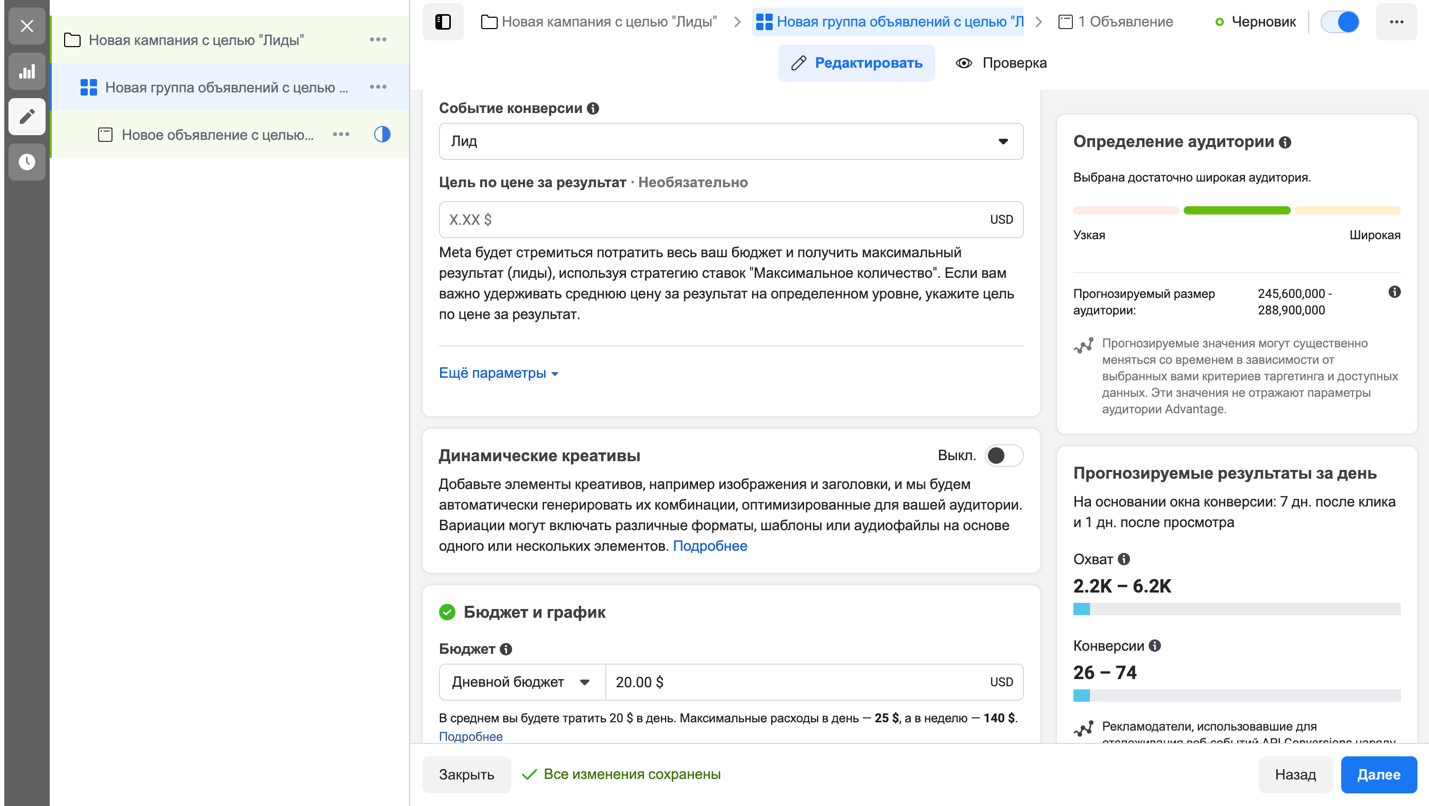Select the pencil editing tool in the sidebar
The image size is (1429, 806).
(x=26, y=116)
